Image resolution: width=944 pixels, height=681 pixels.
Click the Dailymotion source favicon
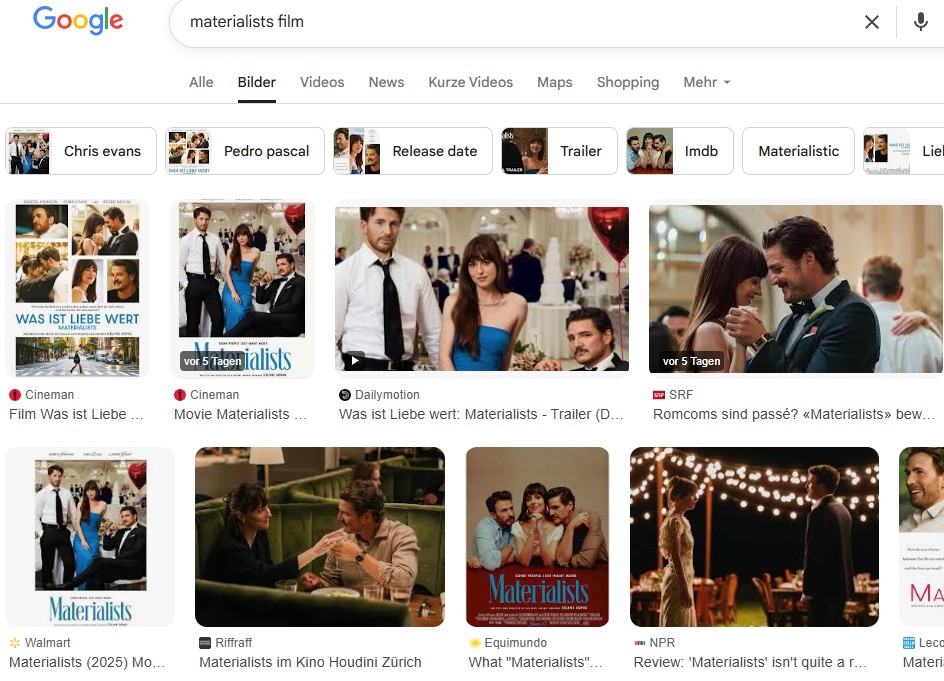(x=345, y=395)
